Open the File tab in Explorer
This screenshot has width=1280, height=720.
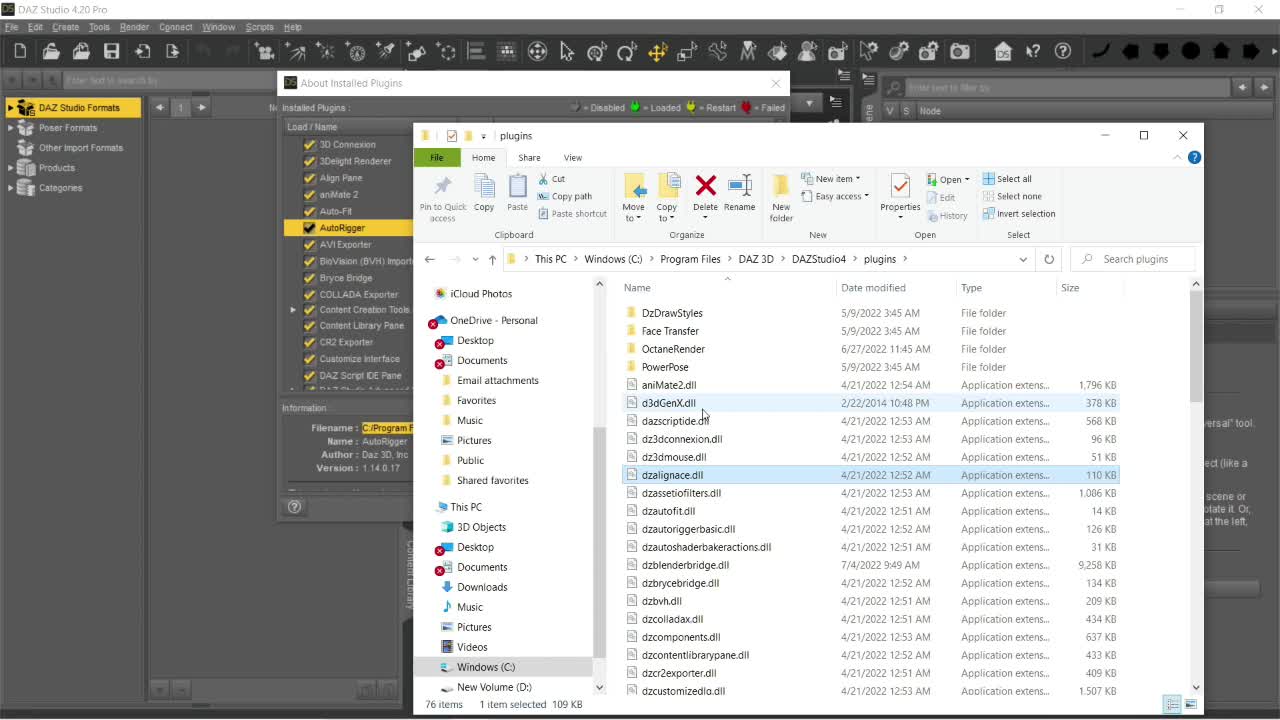pyautogui.click(x=437, y=157)
